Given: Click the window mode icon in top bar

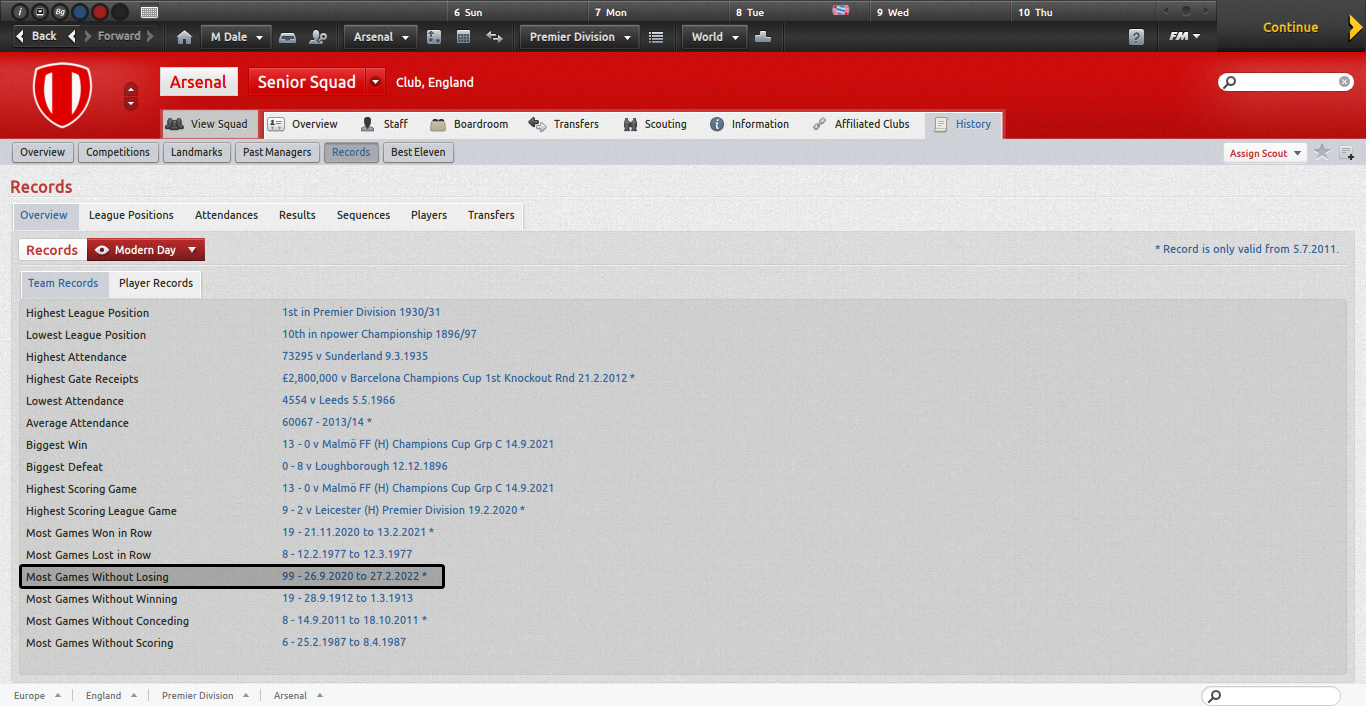Looking at the screenshot, I should tap(39, 12).
